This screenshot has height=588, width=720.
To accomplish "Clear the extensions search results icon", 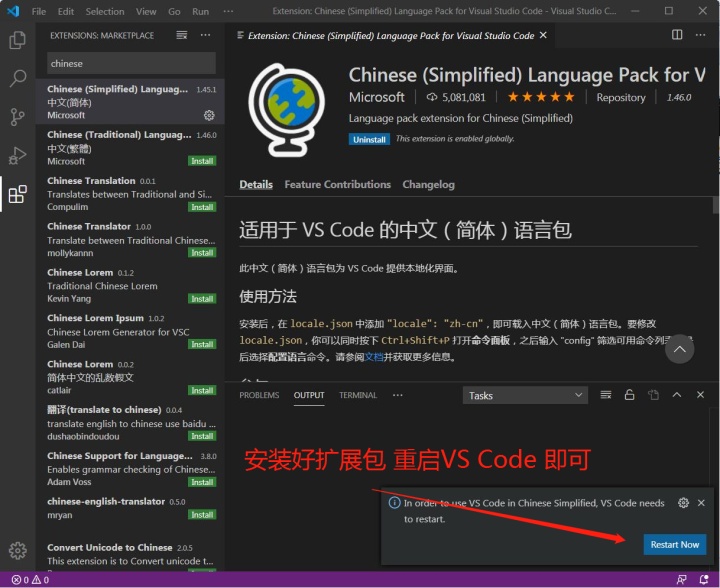I will point(182,35).
